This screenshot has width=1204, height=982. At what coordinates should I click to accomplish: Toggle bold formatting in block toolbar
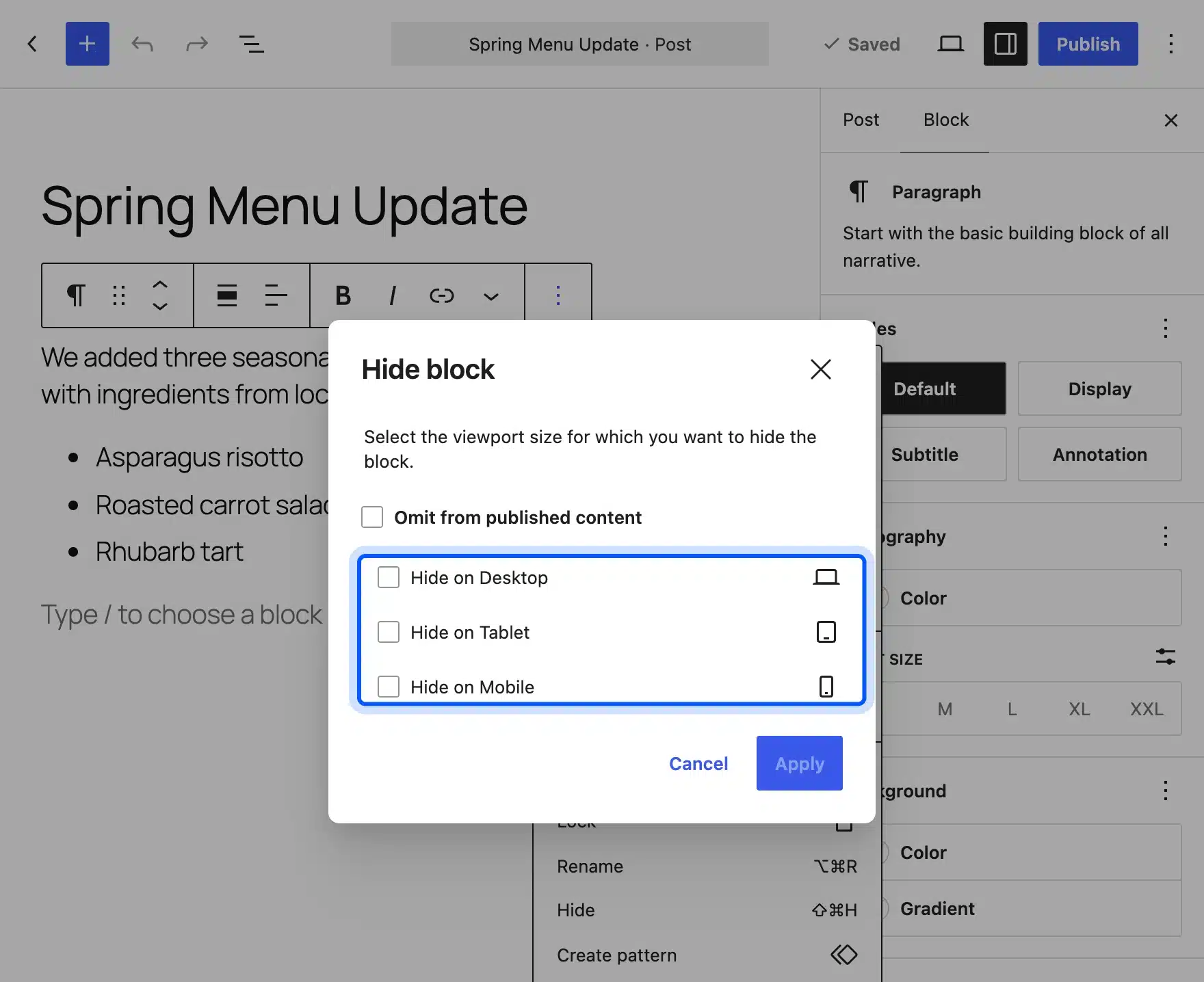(343, 295)
